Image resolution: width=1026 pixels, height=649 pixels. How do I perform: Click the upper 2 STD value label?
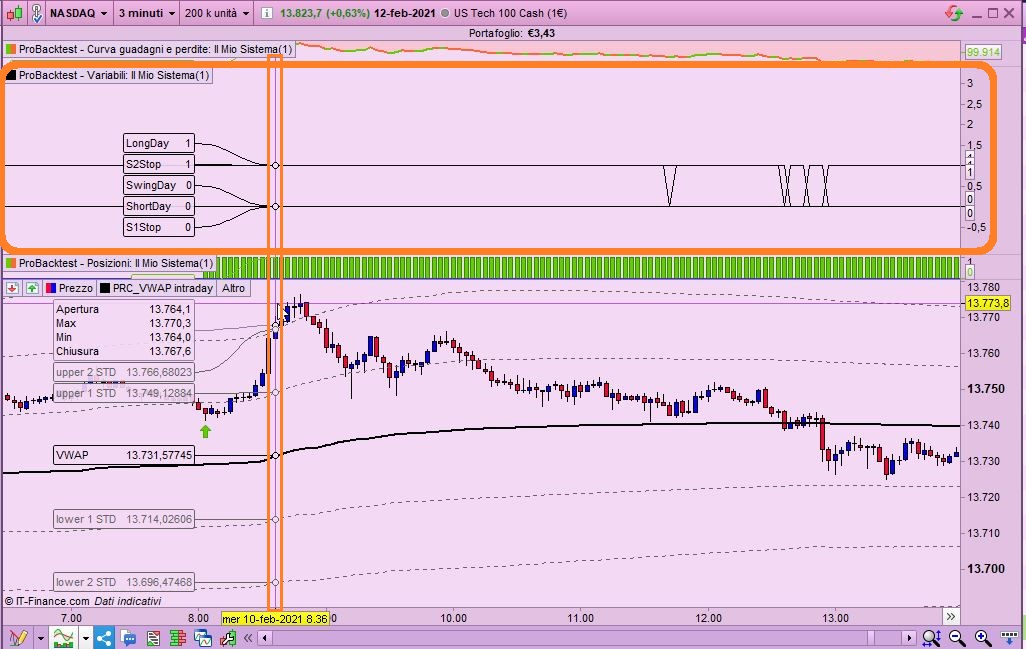click(x=124, y=372)
